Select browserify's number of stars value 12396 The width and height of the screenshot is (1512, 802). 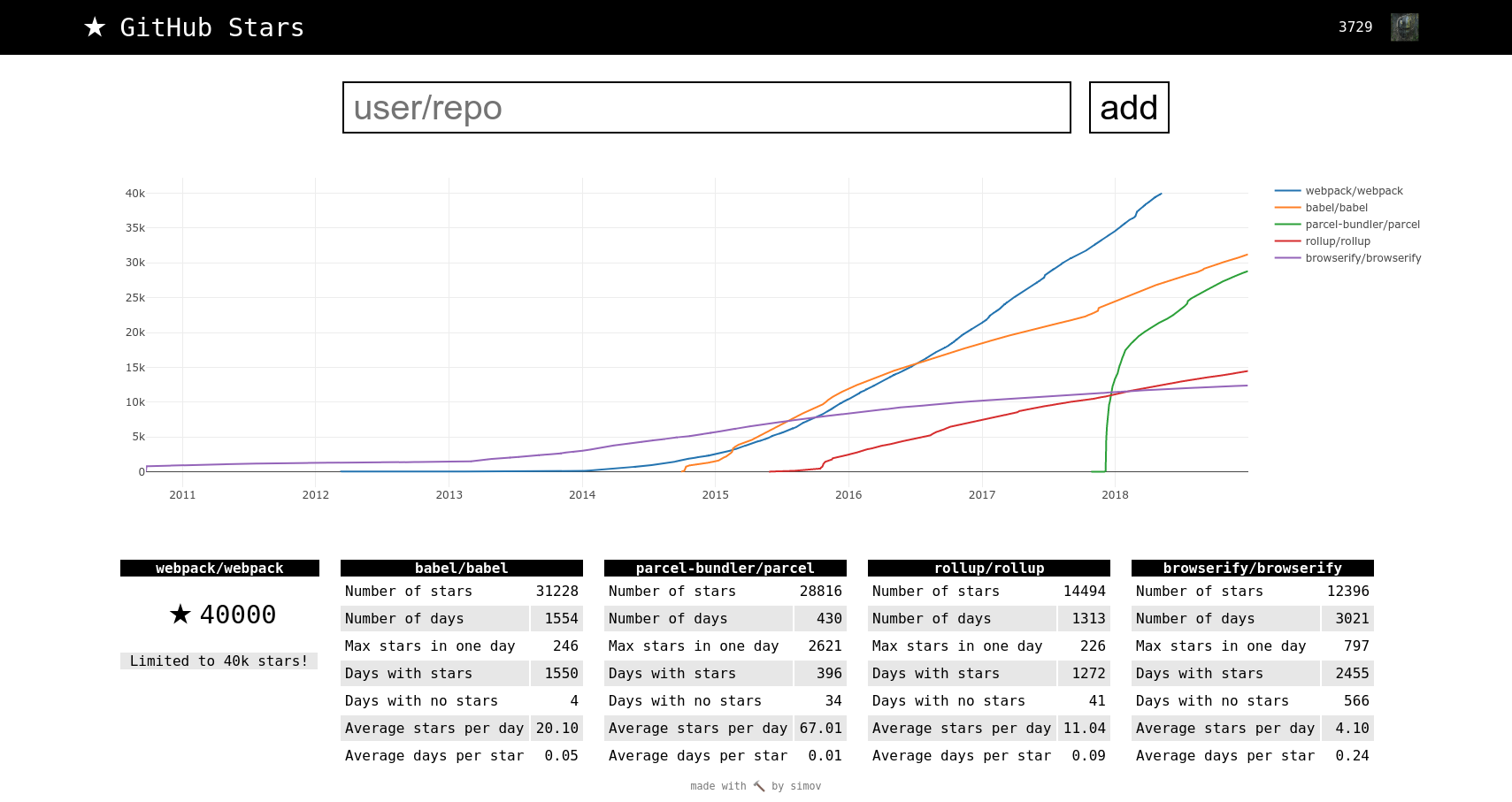click(1348, 592)
